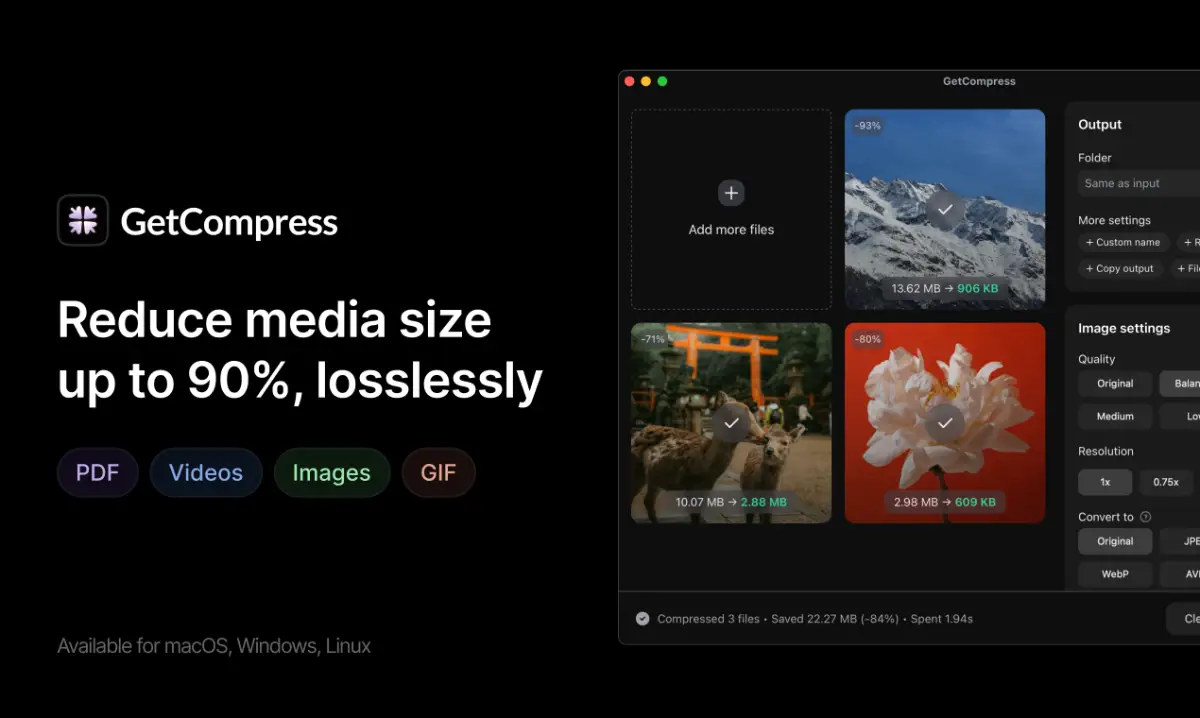Click the 10.07 MB → 2.88 MB label
The width and height of the screenshot is (1200, 718).
pyautogui.click(x=731, y=502)
